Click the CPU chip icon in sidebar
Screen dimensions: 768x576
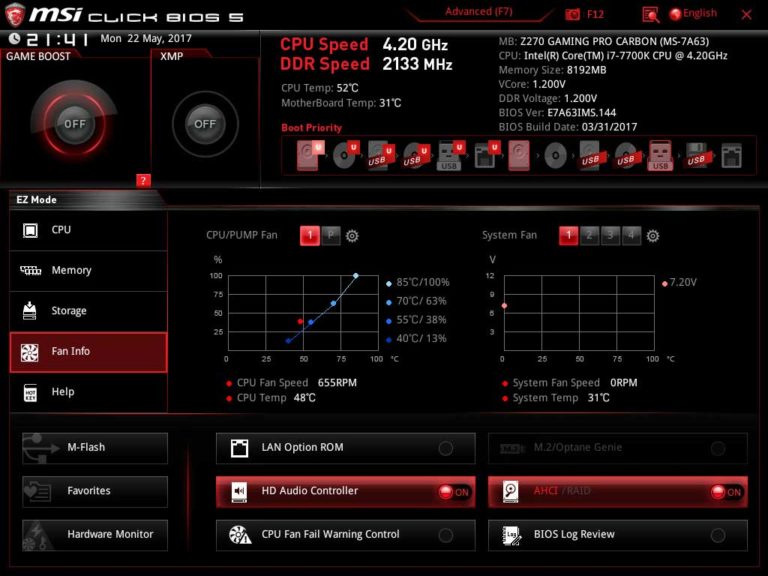click(30, 230)
